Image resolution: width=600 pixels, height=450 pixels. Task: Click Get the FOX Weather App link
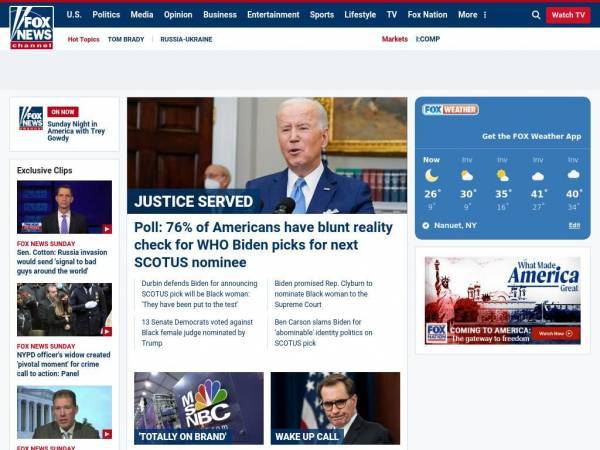[532, 136]
